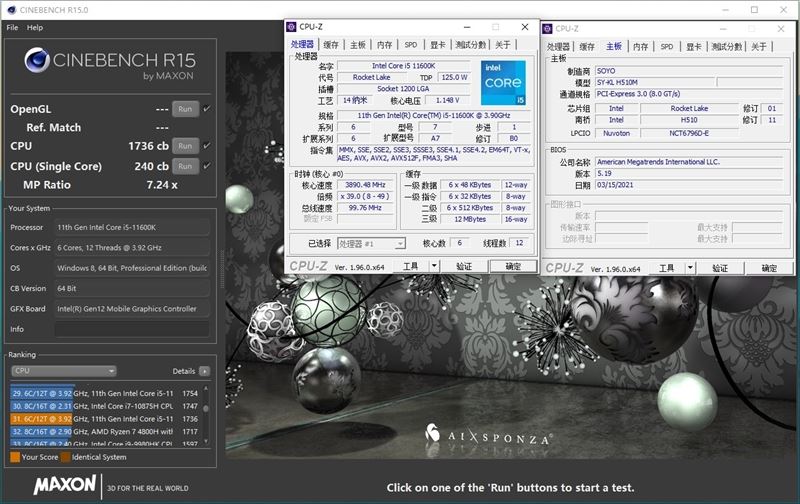Screen dimensions: 800x504
Task: Close the front CPU-Z window
Action: [524, 27]
